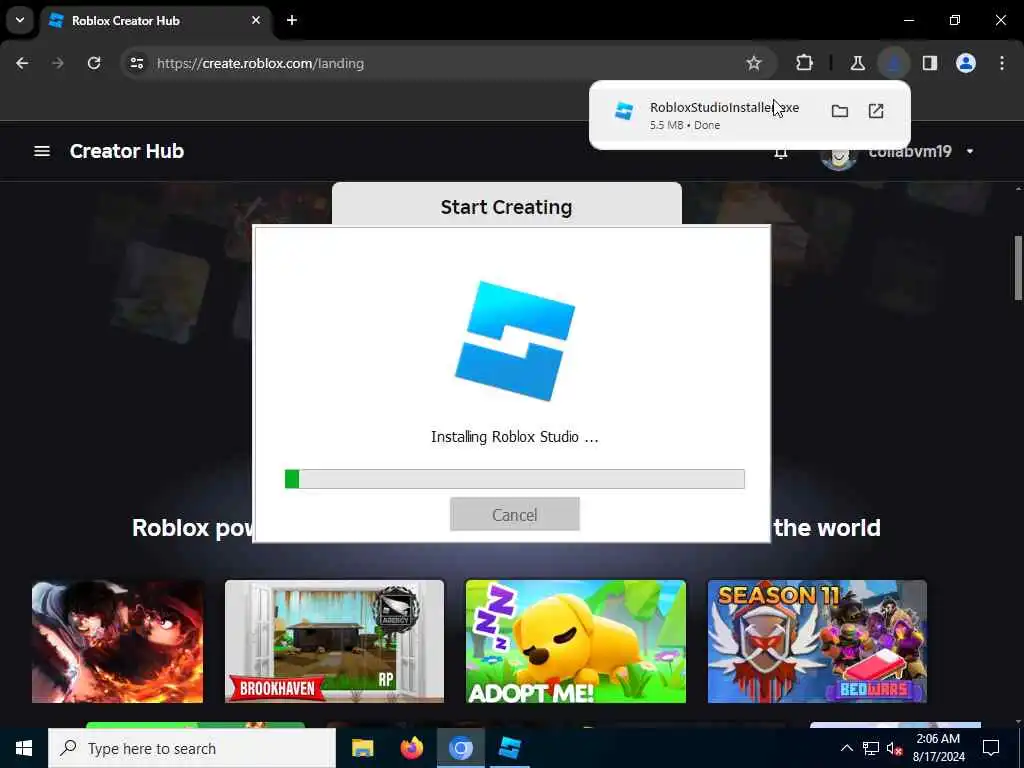This screenshot has width=1024, height=768.
Task: Expand the collabvm19 account dropdown
Action: (x=970, y=152)
